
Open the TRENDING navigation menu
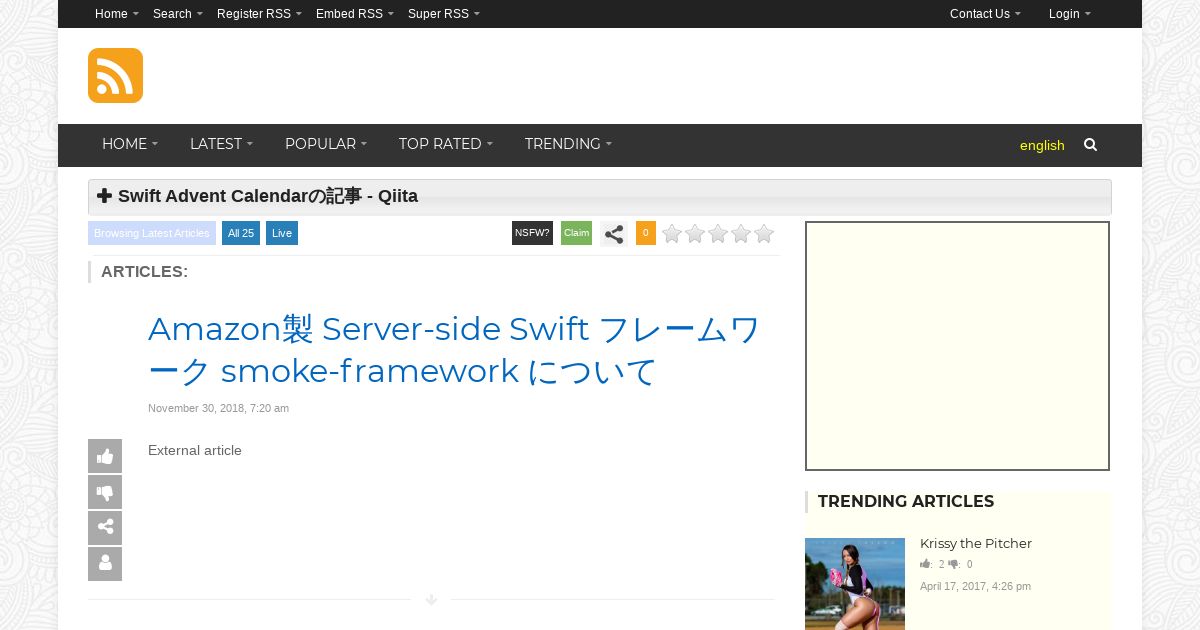click(568, 145)
